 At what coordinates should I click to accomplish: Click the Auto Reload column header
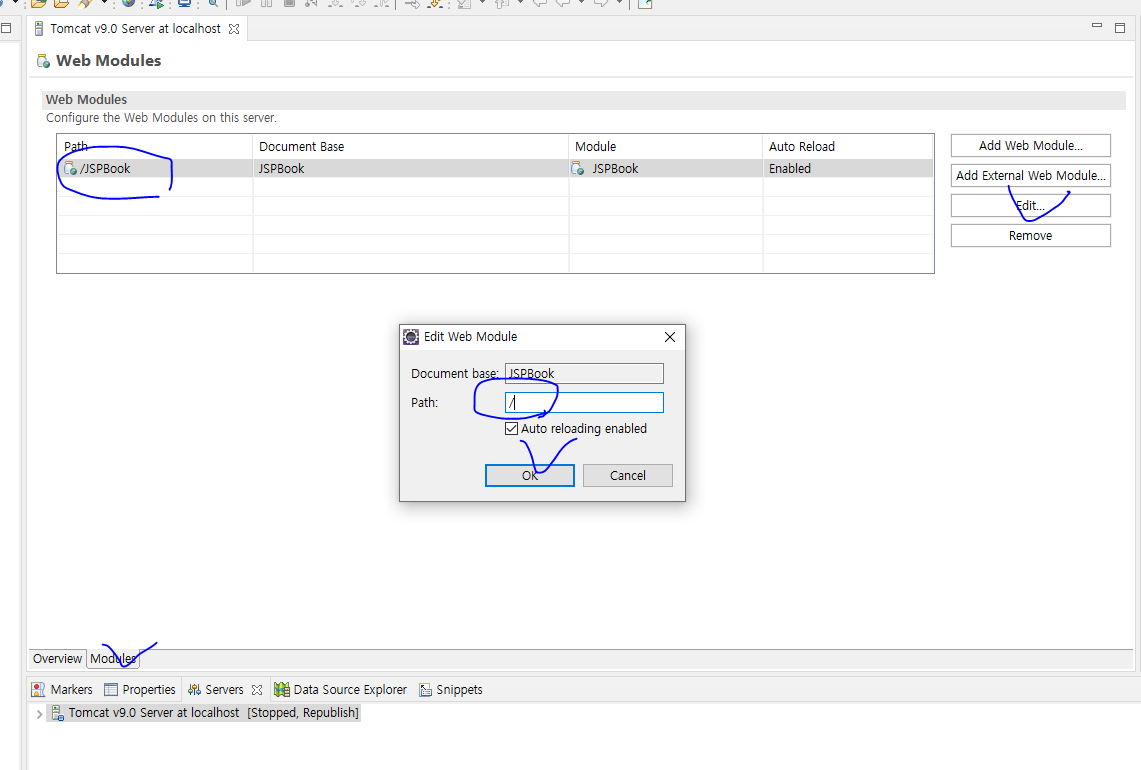pyautogui.click(x=848, y=146)
